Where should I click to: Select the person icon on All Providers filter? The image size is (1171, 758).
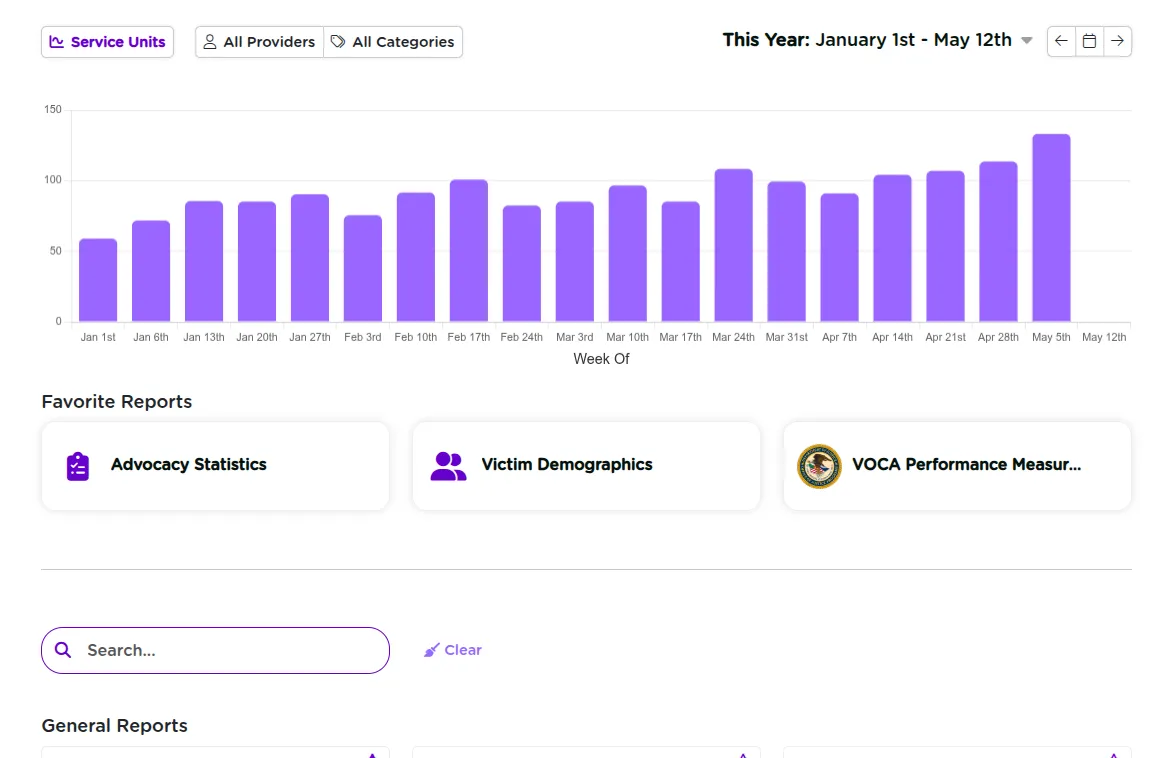209,42
